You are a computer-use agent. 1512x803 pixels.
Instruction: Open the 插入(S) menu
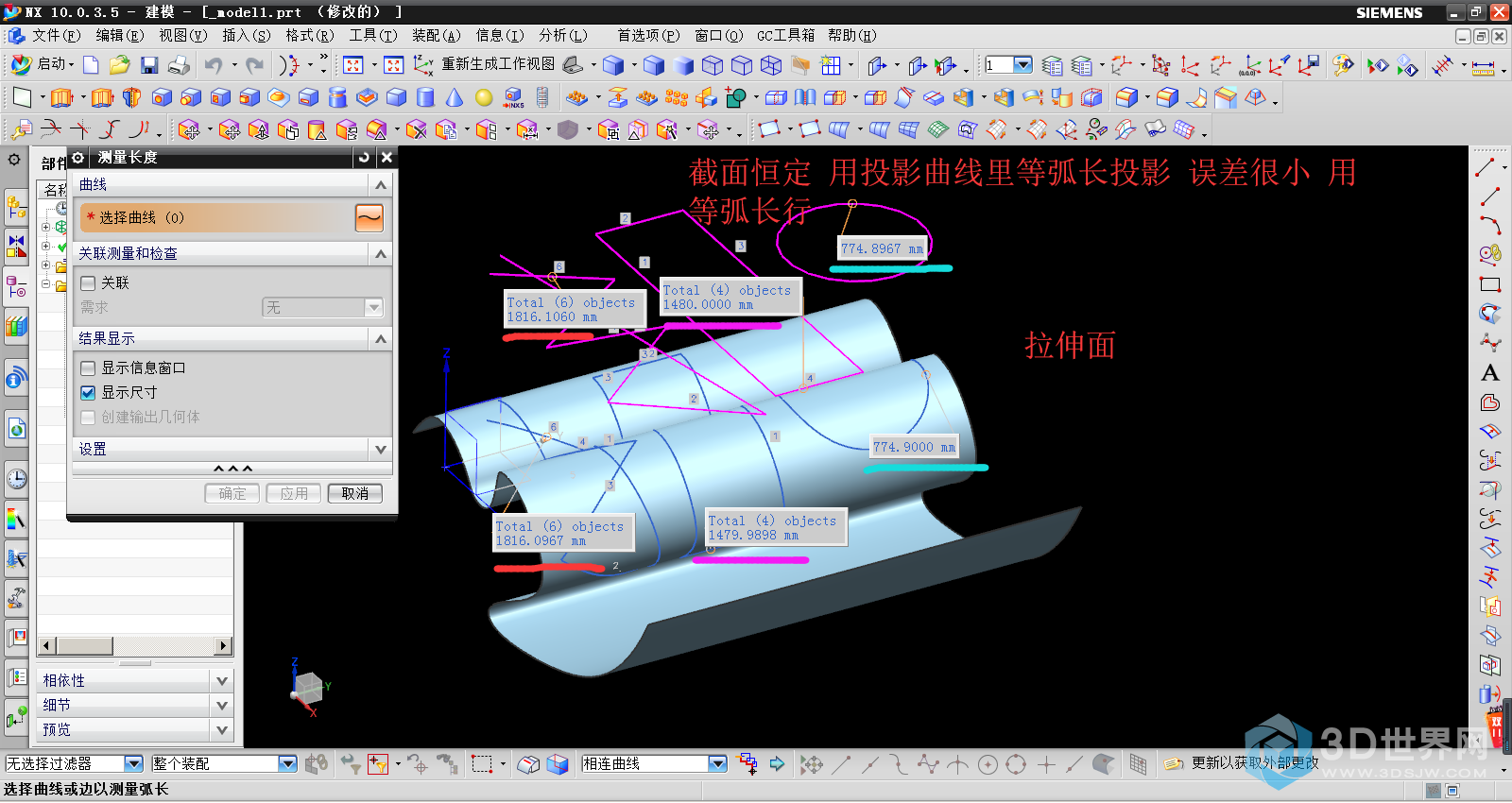pos(247,35)
